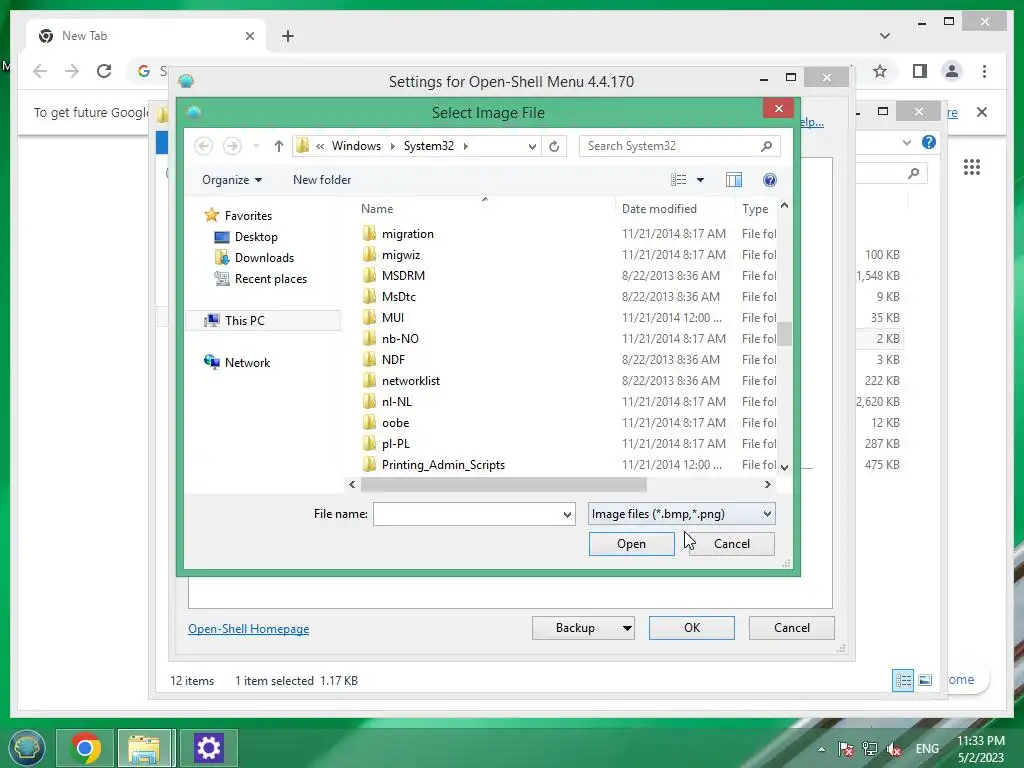Click the search magnifier in Search System32
Image resolution: width=1024 pixels, height=768 pixels.
pyautogui.click(x=767, y=146)
